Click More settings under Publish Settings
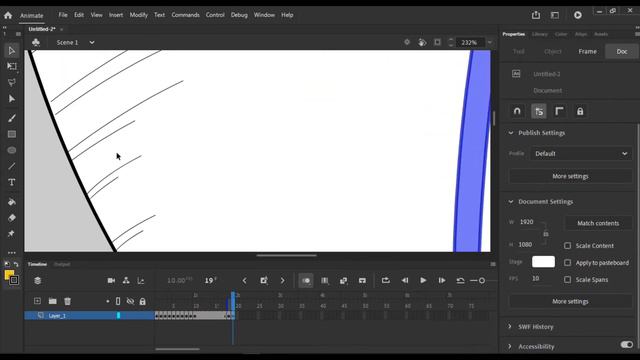Viewport: 640px width, 360px height. point(570,176)
